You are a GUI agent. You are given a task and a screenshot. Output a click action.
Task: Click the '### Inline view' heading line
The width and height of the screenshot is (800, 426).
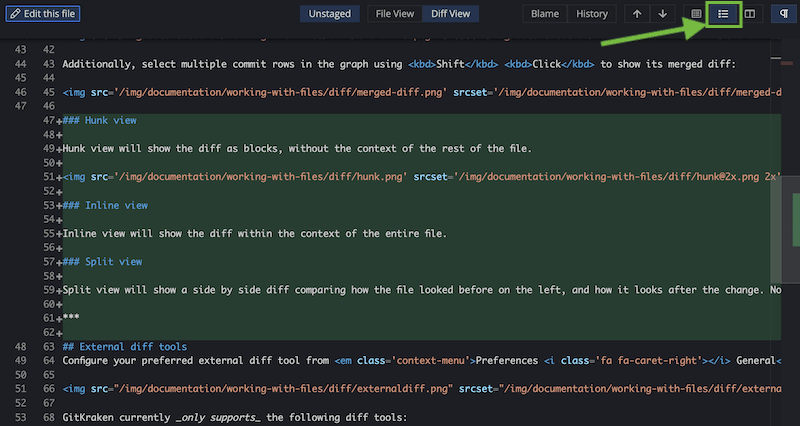tap(107, 205)
